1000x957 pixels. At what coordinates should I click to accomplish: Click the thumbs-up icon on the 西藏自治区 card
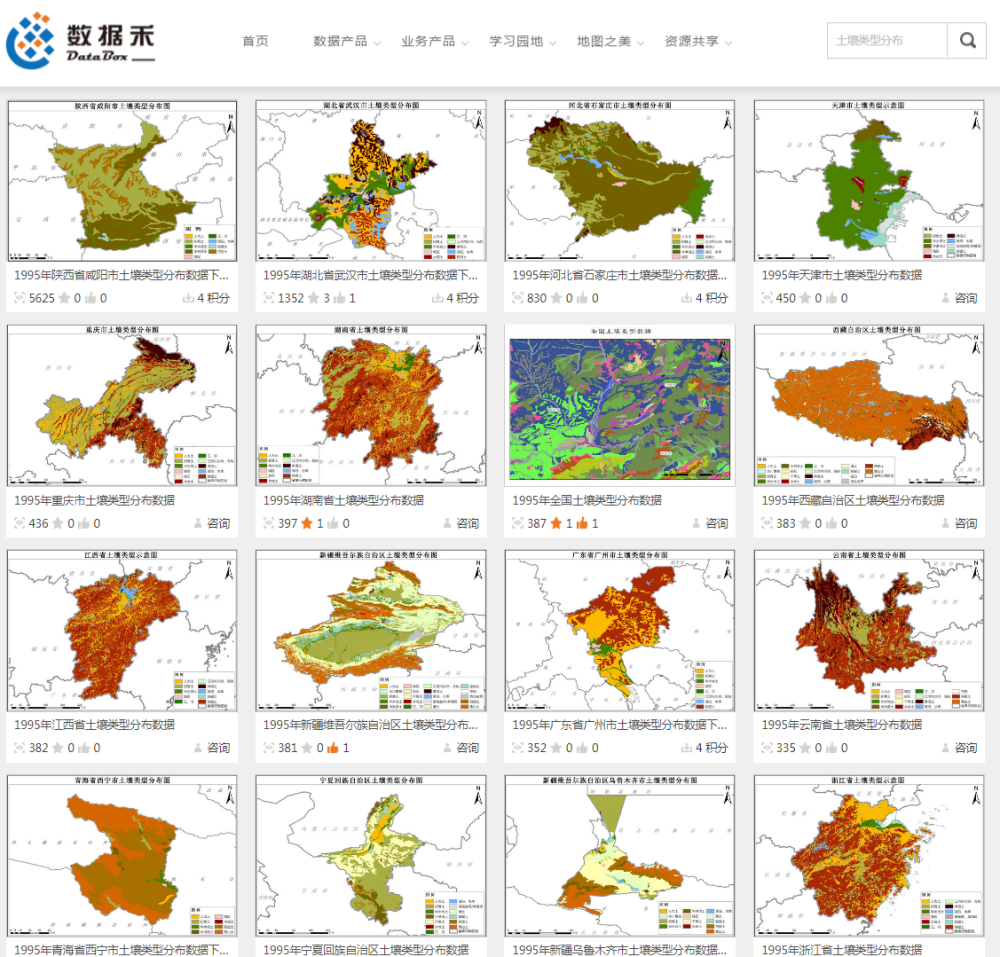[831, 523]
